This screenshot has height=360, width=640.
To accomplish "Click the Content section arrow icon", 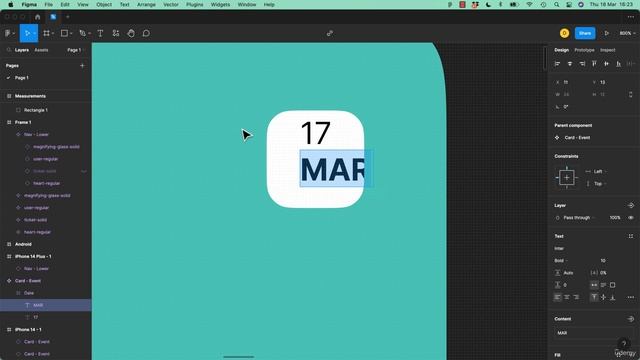I will pos(631,319).
